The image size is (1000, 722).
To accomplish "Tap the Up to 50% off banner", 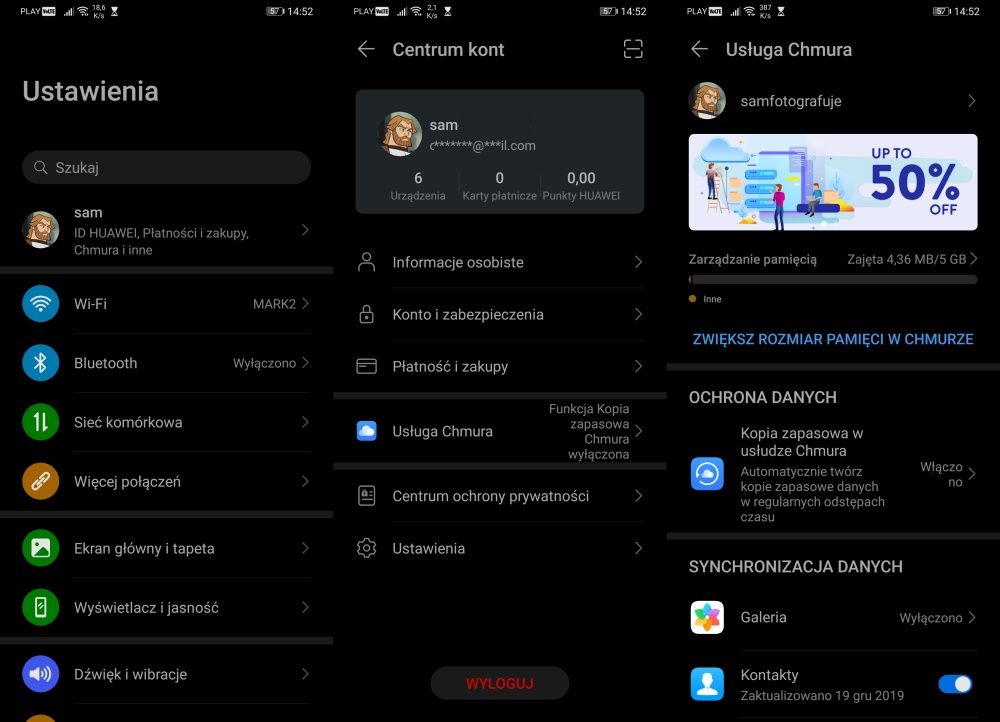I will [x=833, y=182].
